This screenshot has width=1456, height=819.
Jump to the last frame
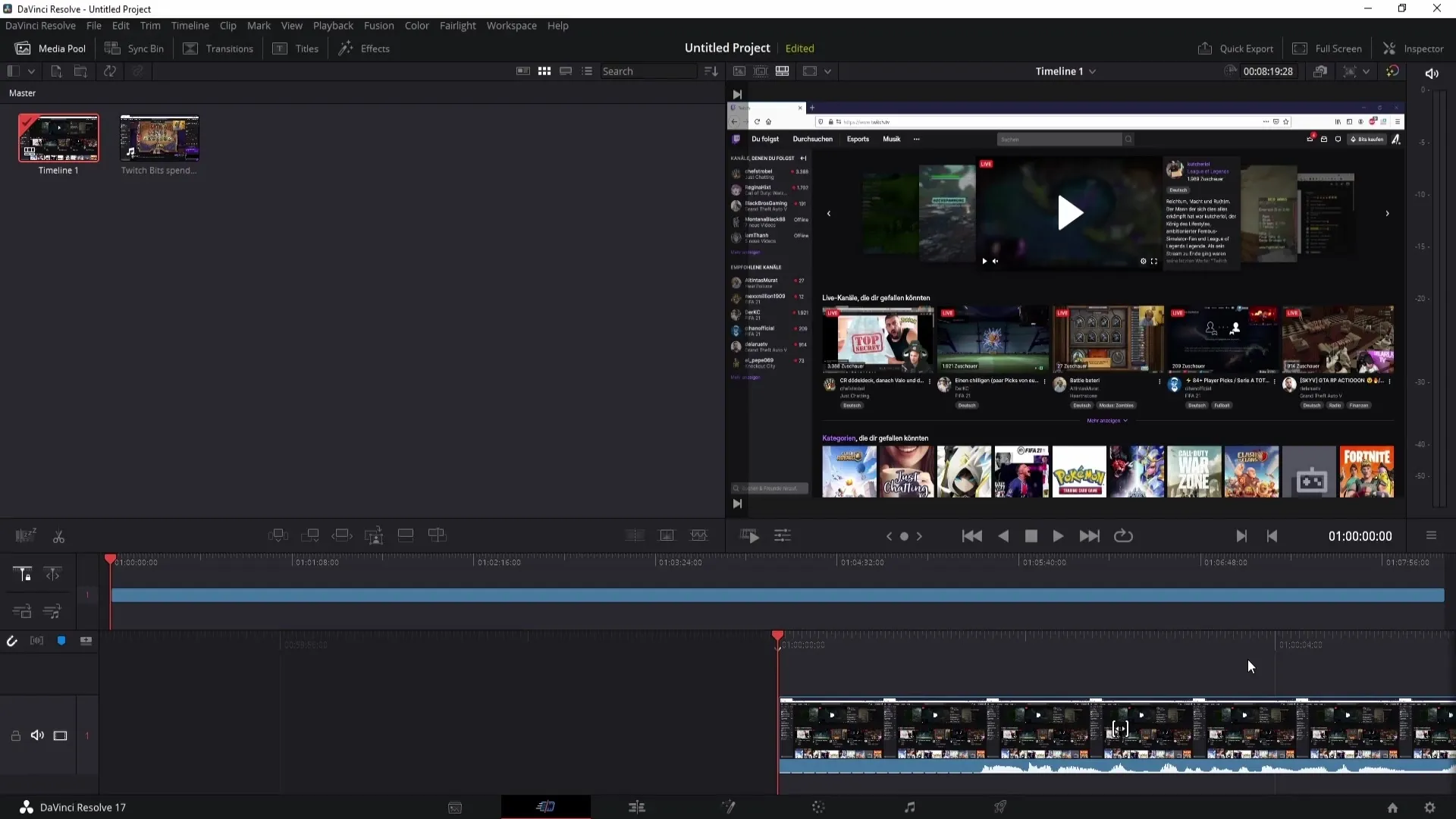1090,536
